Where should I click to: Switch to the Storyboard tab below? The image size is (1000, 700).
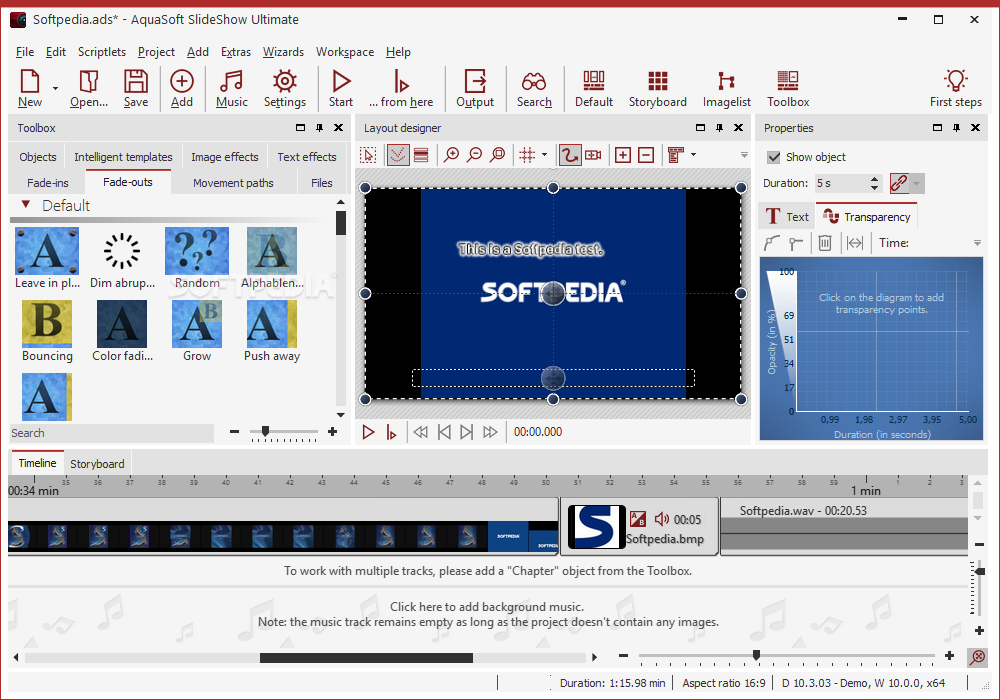pos(97,463)
